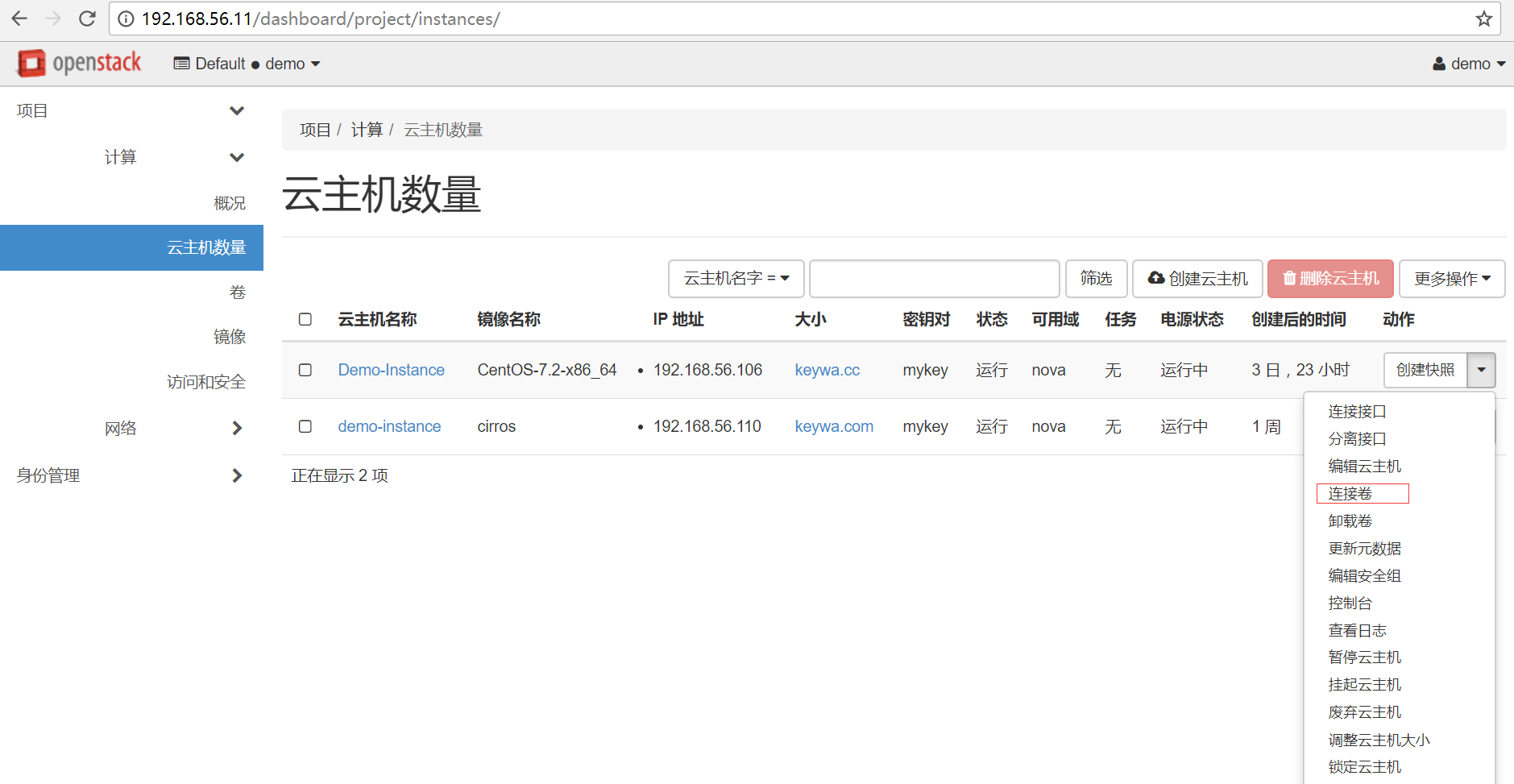
Task: Choose 废弃云主机 from the action menu
Action: coord(1364,712)
